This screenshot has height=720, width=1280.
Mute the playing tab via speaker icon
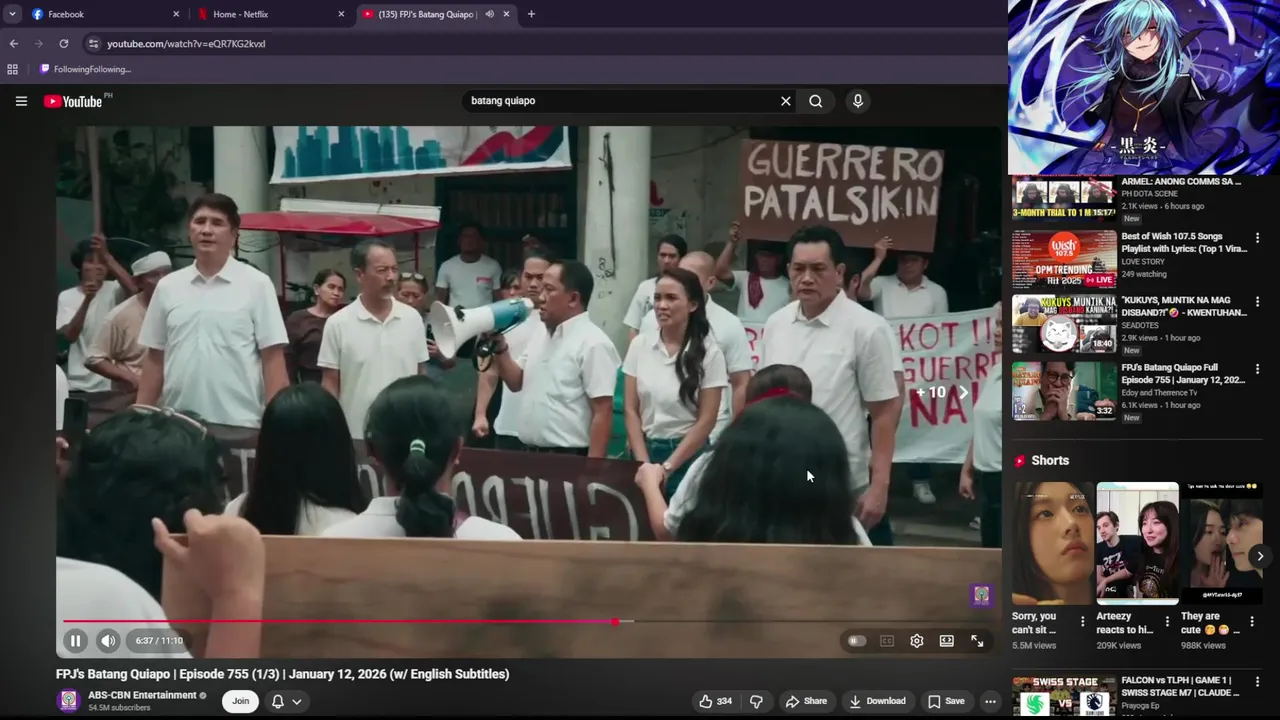coord(489,14)
